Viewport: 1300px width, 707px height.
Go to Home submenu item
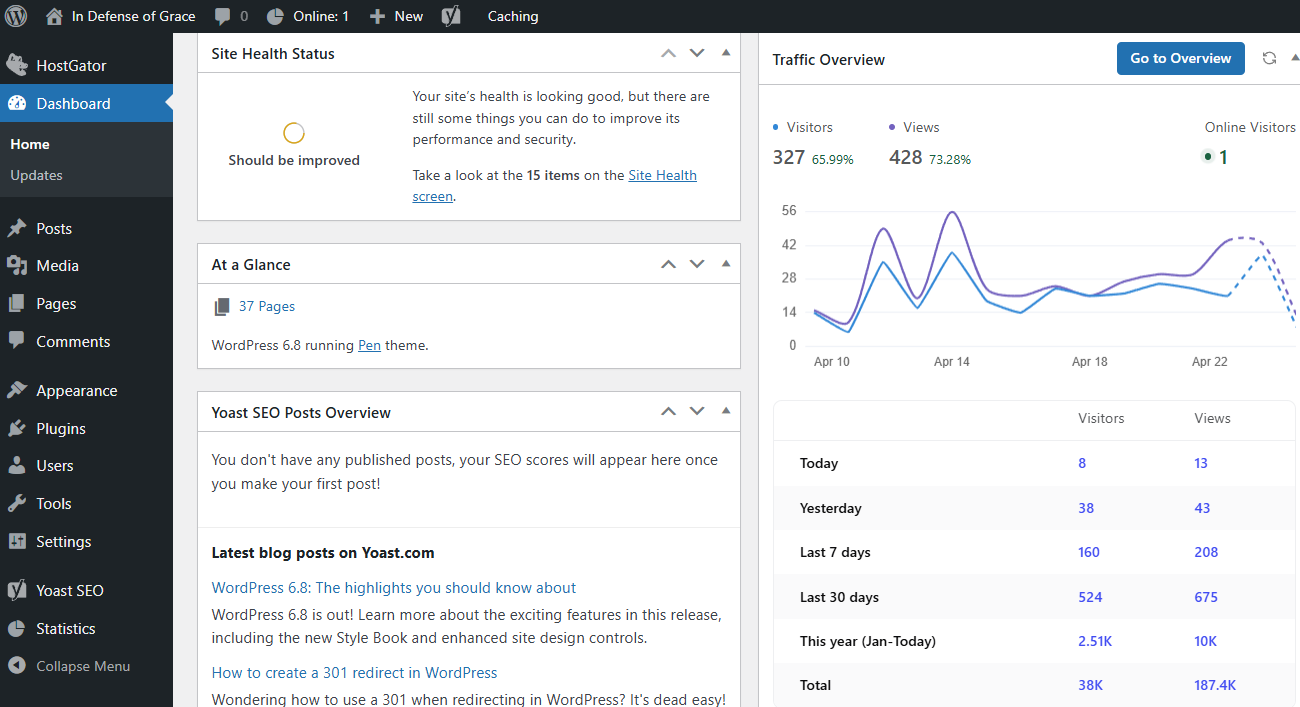coord(30,144)
